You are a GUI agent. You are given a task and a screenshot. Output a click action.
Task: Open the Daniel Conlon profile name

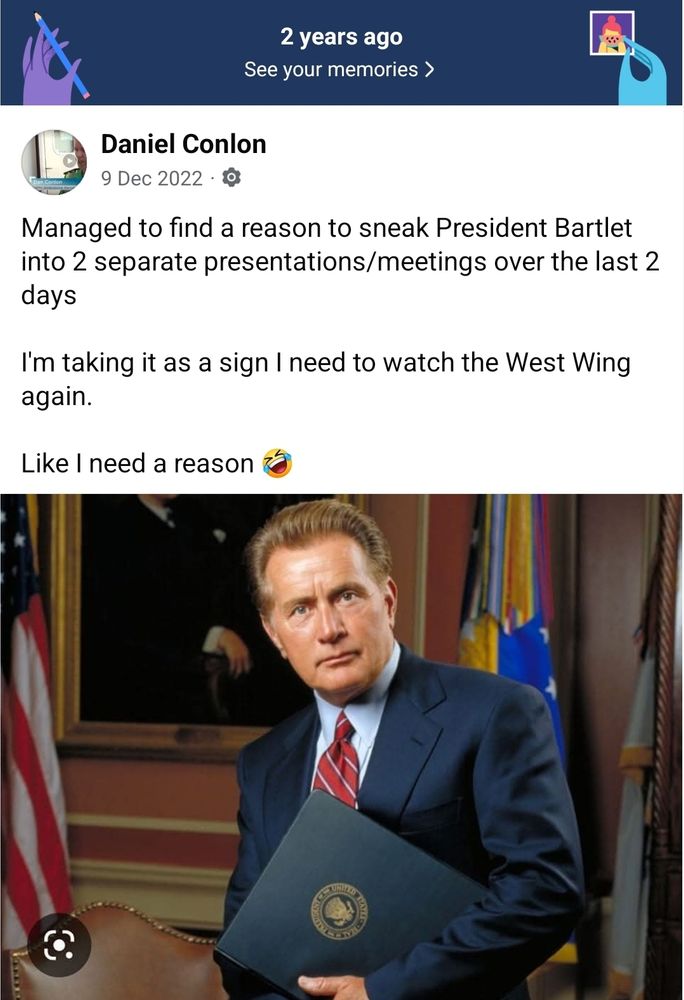[x=184, y=144]
